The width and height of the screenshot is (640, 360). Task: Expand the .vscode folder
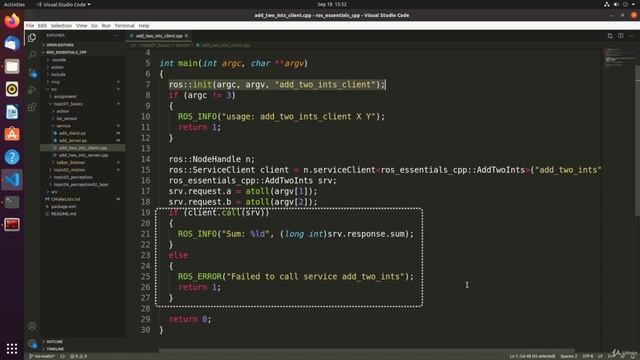(59, 60)
